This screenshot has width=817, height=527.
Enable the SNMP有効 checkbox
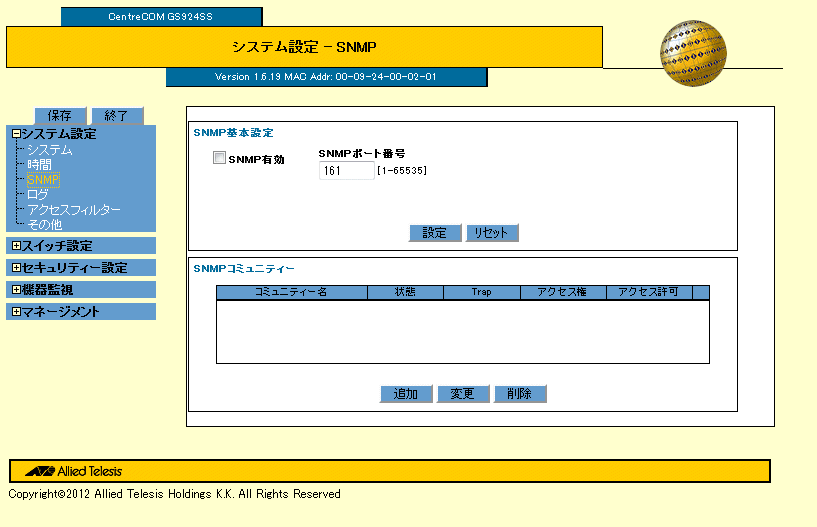219,158
